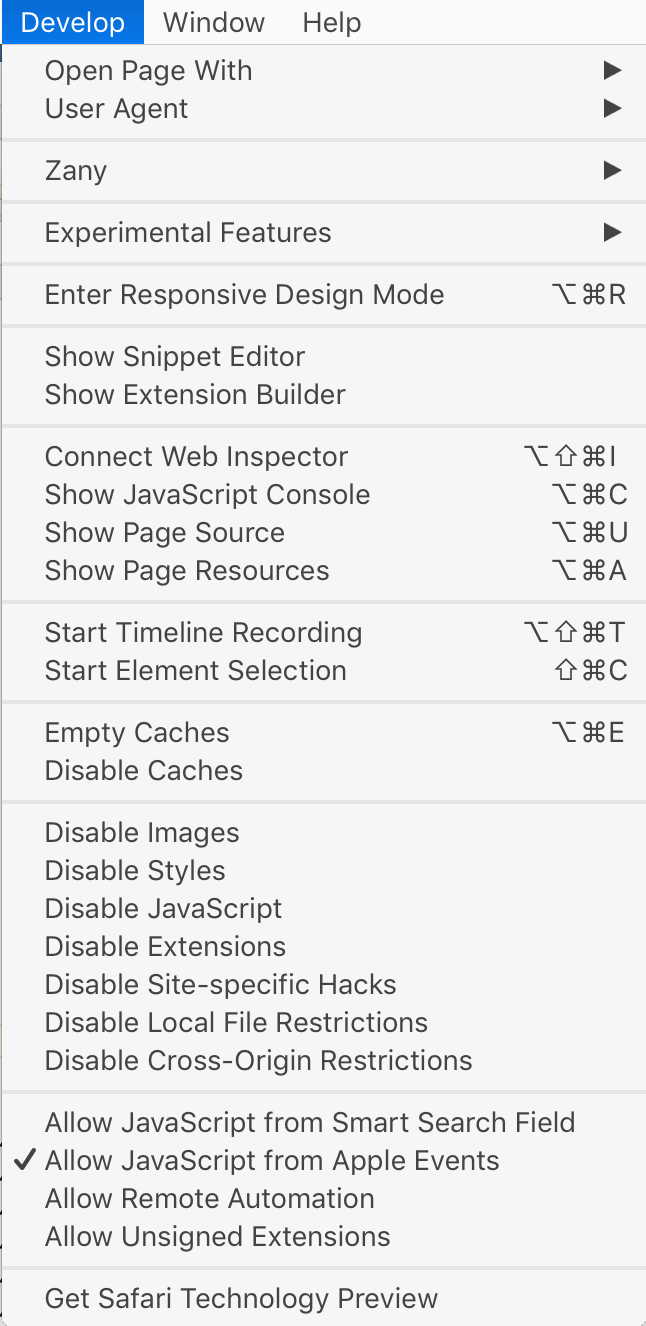This screenshot has height=1326, width=646.
Task: Enter Responsive Design Mode
Action: click(x=244, y=294)
